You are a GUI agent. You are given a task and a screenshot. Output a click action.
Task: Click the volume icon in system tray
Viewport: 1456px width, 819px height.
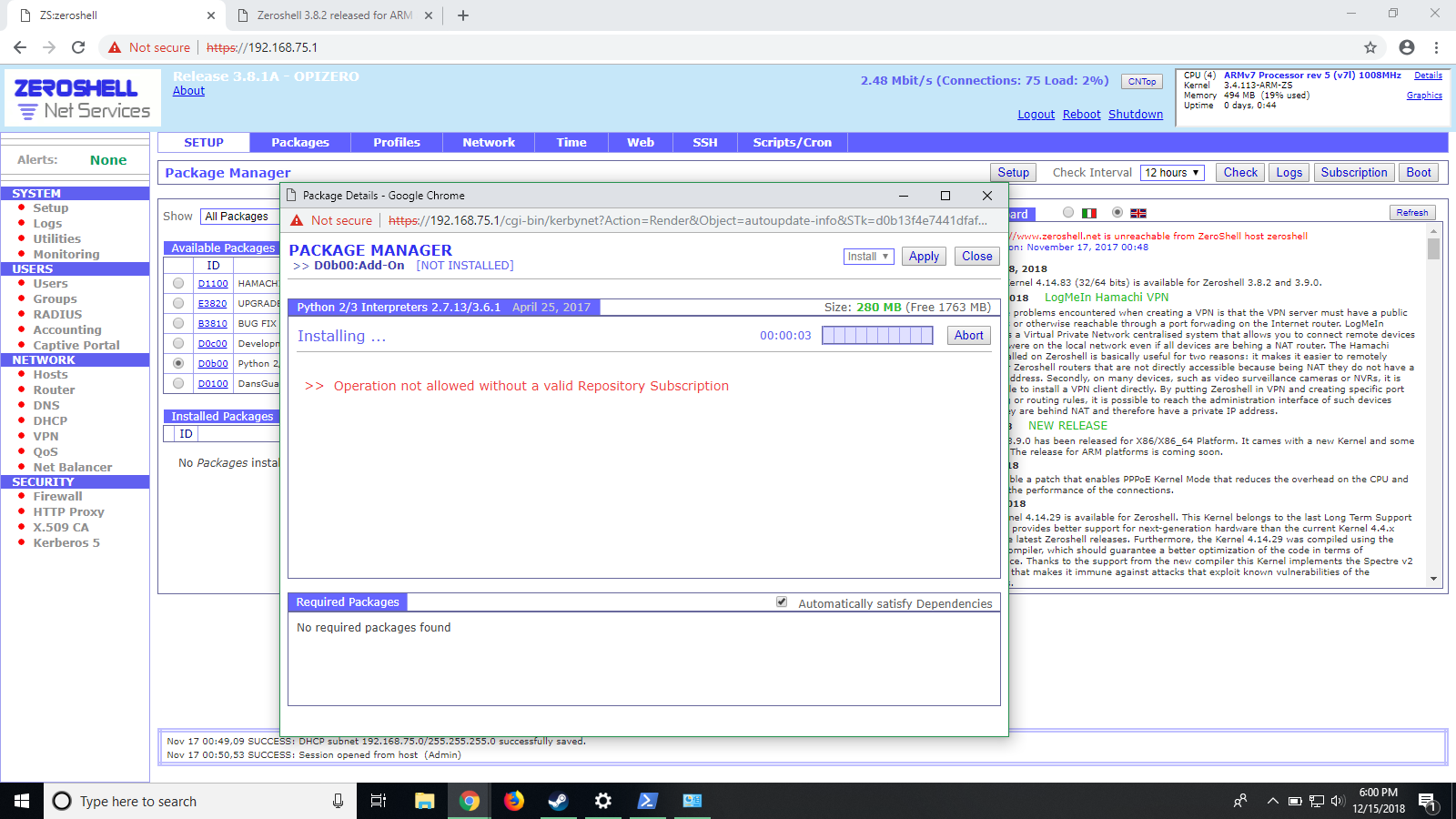tap(1337, 801)
